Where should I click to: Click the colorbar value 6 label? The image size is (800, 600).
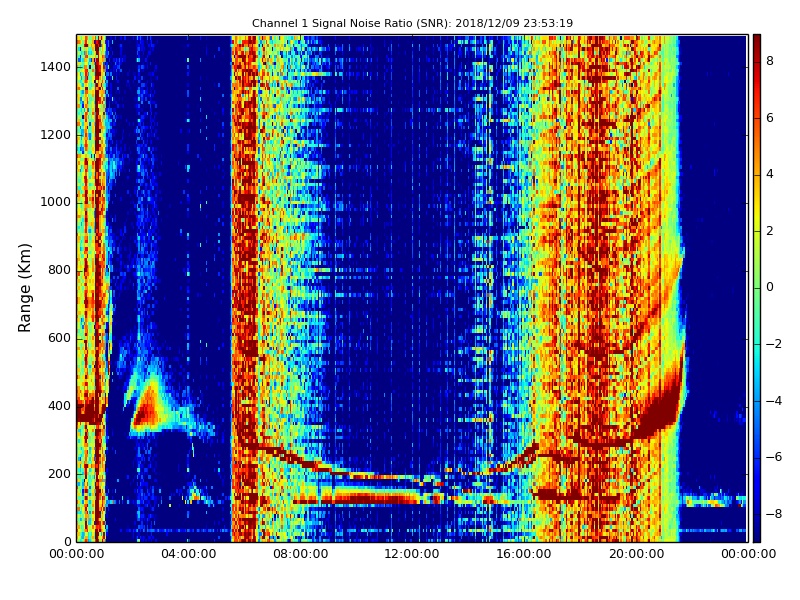point(770,118)
